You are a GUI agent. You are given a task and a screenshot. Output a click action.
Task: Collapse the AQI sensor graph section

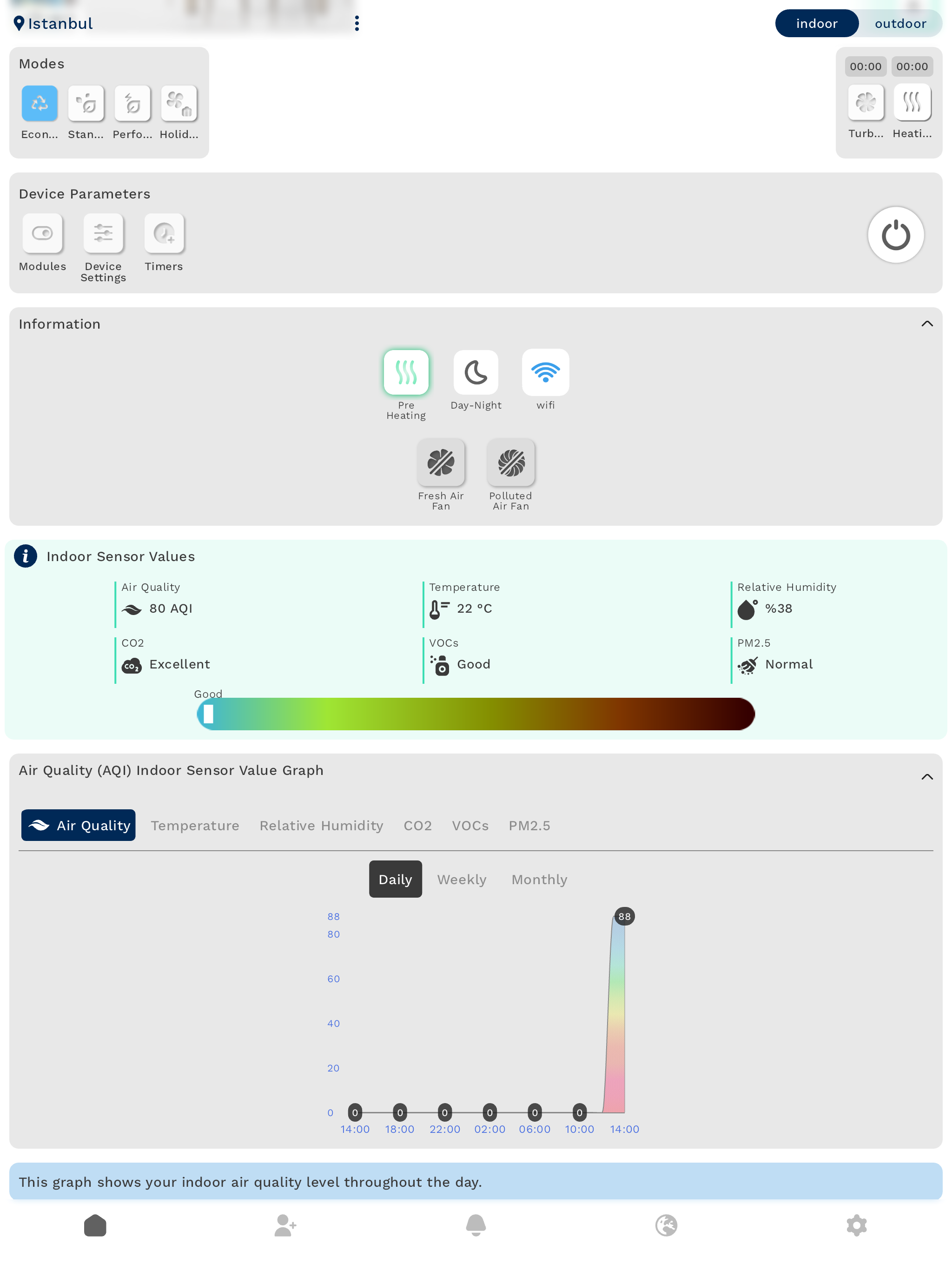[927, 777]
